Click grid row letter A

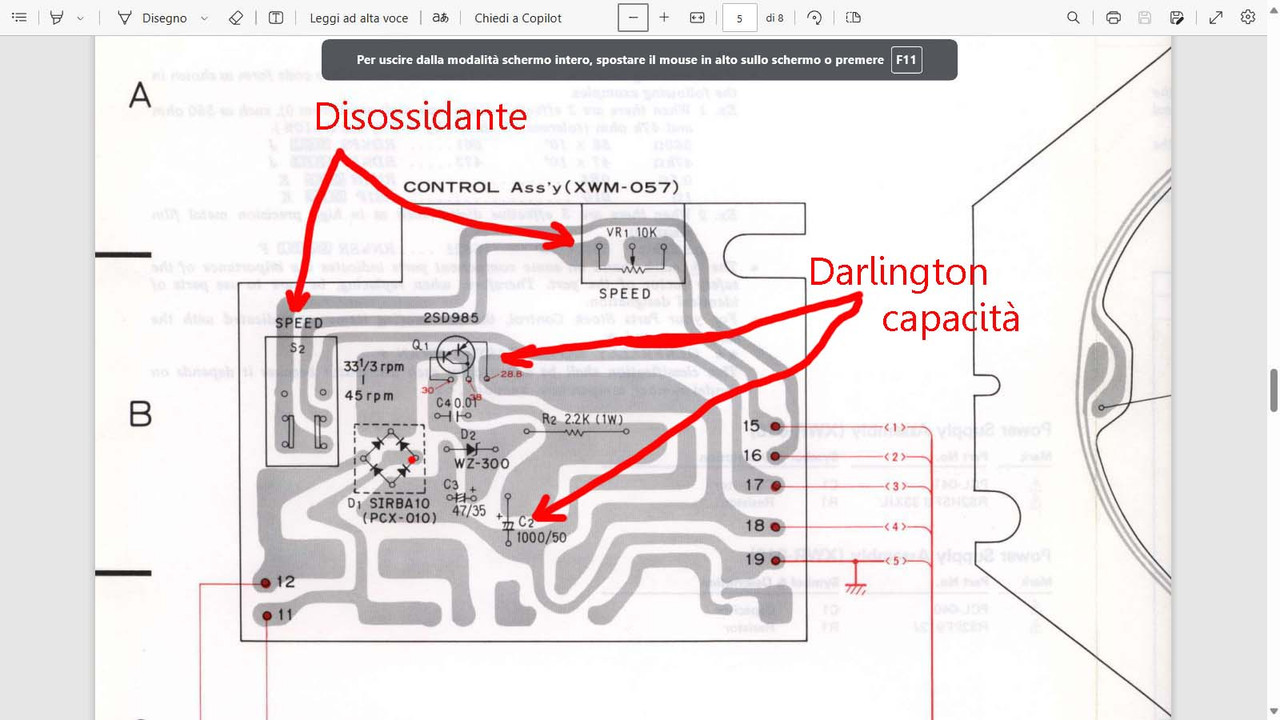(x=140, y=96)
